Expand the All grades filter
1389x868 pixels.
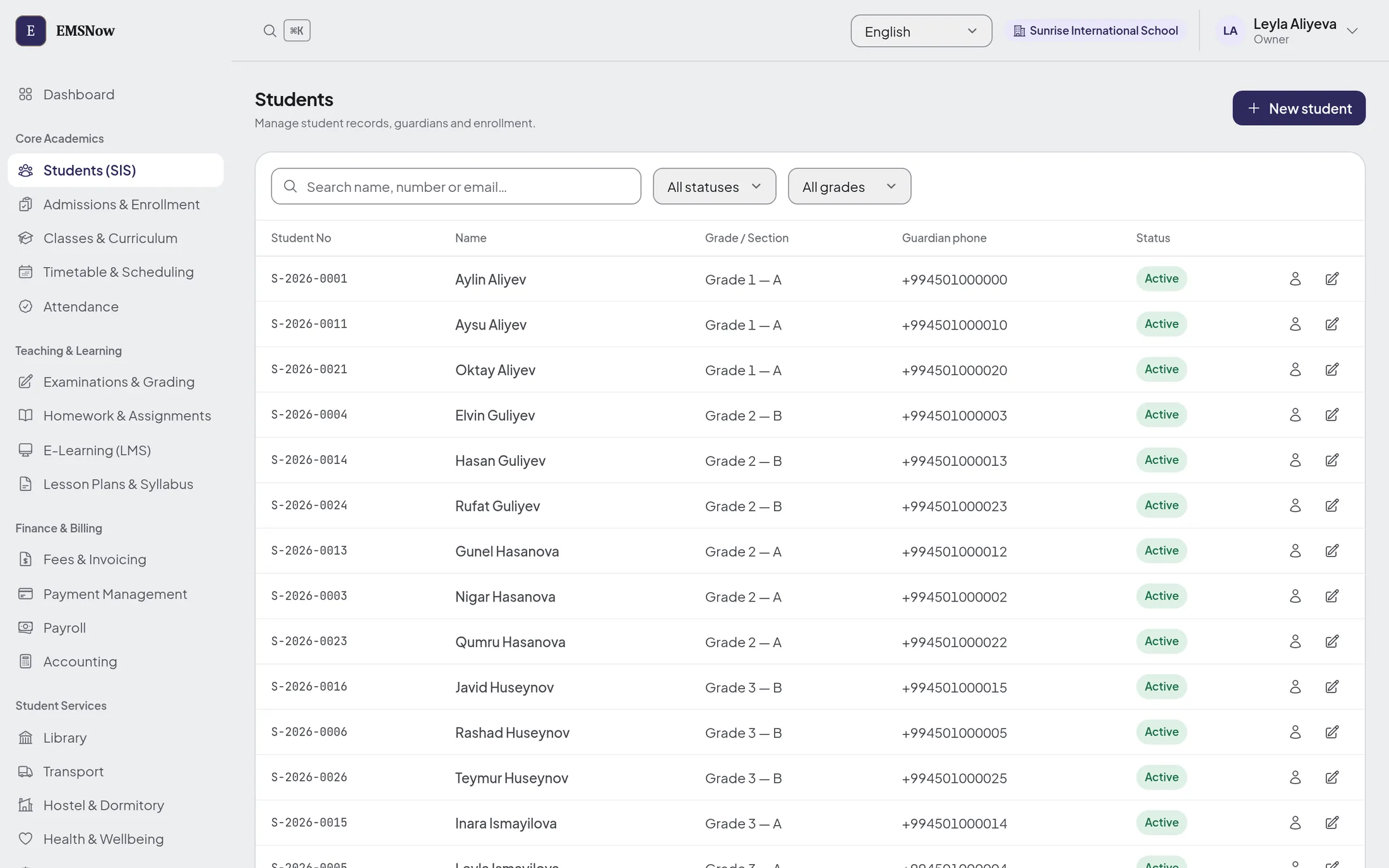pos(849,186)
